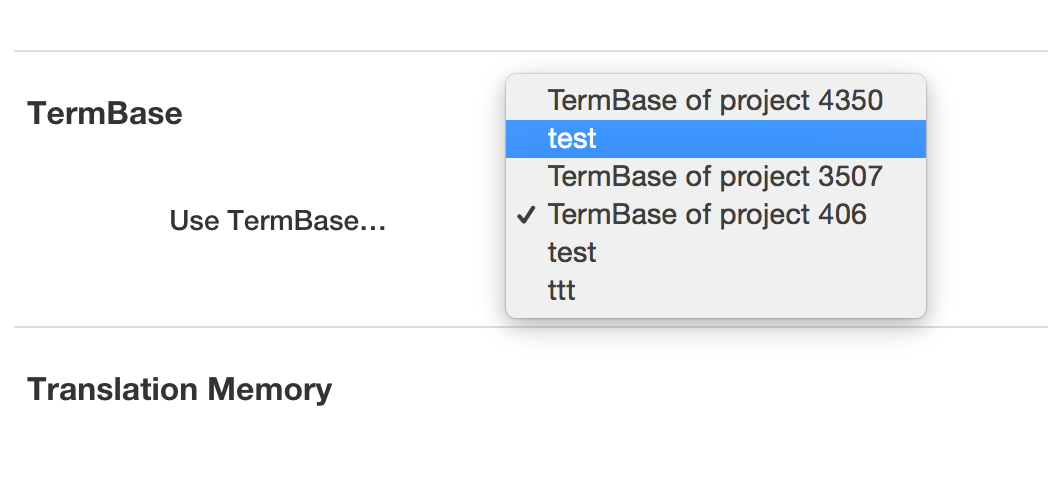Choose the three-letter "ttt" list item
Screen dimensions: 1048x480
(562, 290)
